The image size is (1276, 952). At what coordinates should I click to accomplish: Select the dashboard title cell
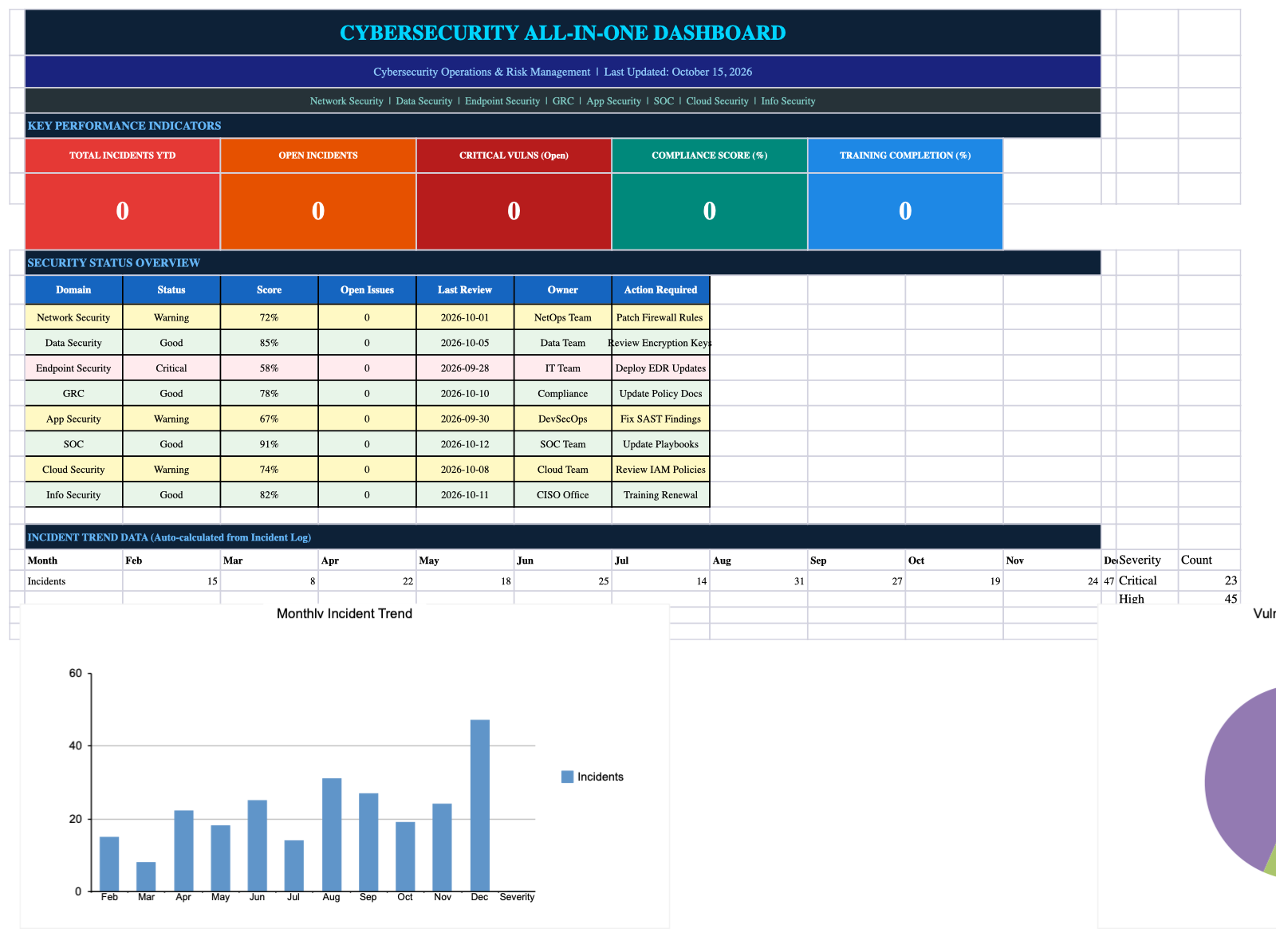(x=562, y=33)
